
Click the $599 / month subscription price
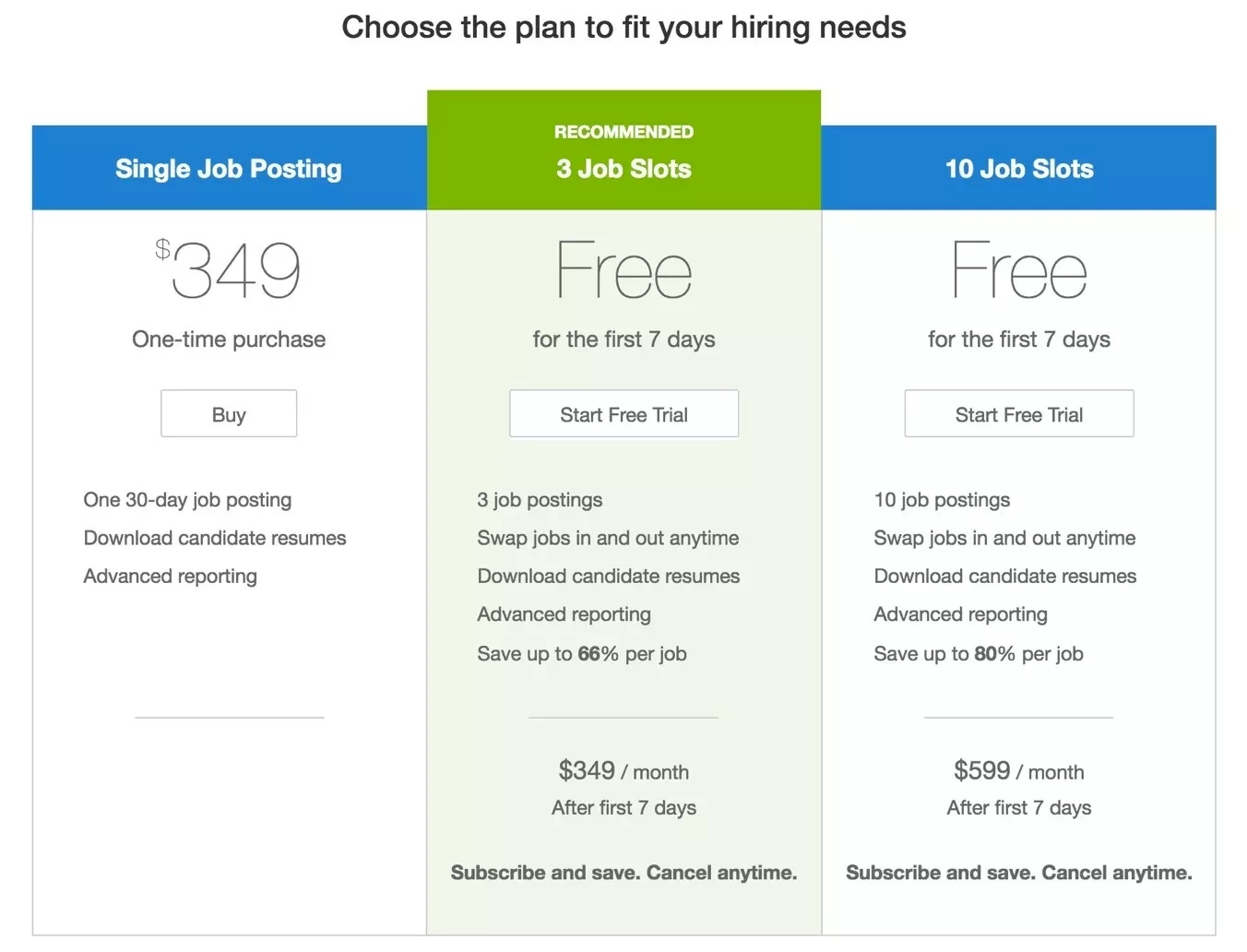[1018, 771]
